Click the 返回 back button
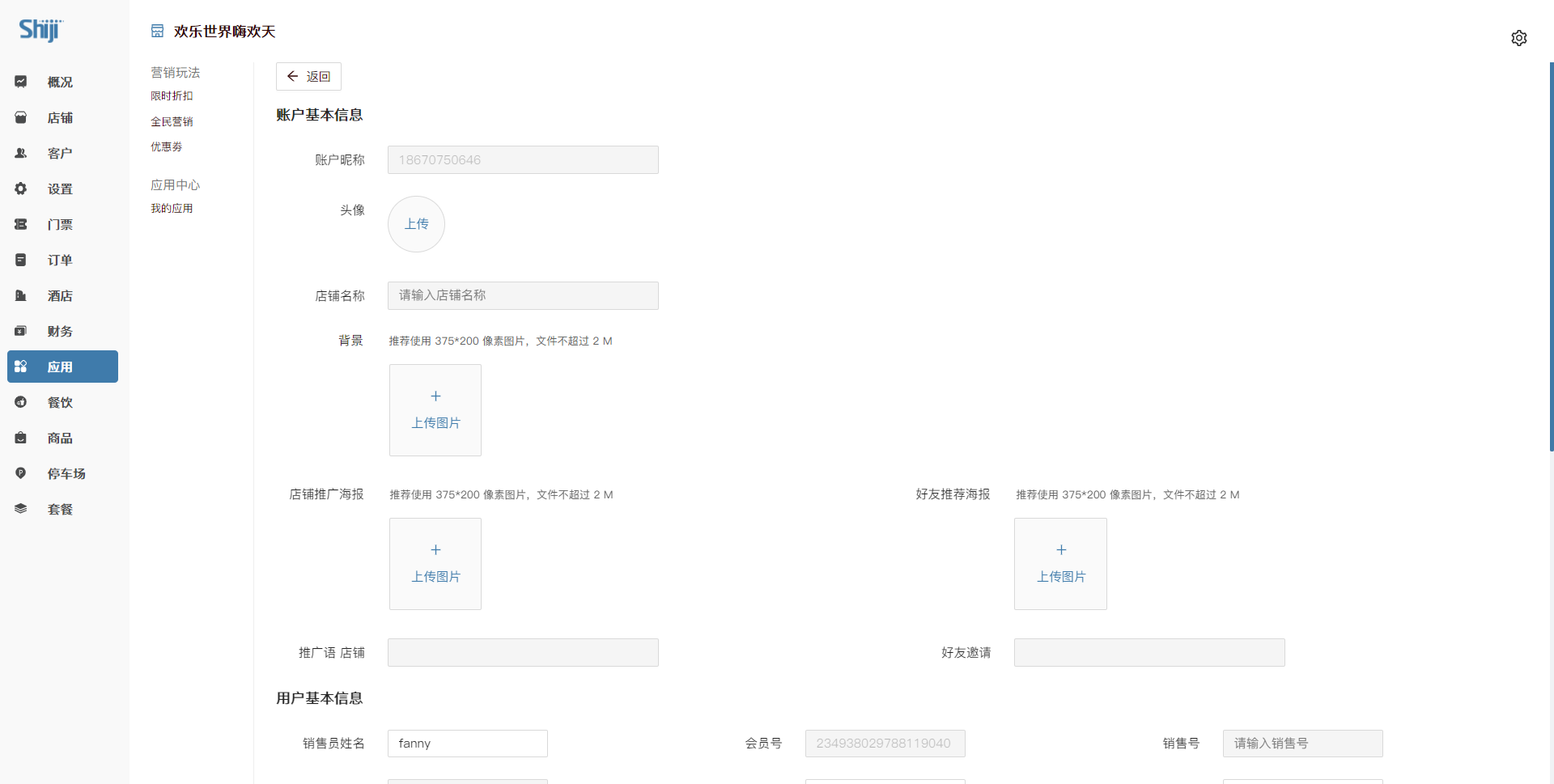This screenshot has width=1554, height=784. [x=308, y=76]
